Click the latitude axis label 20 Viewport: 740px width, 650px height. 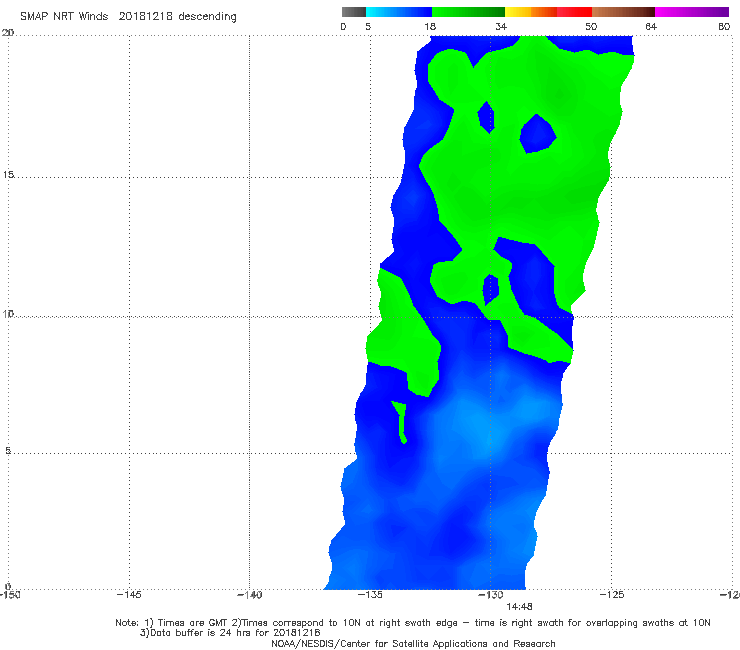coord(8,32)
